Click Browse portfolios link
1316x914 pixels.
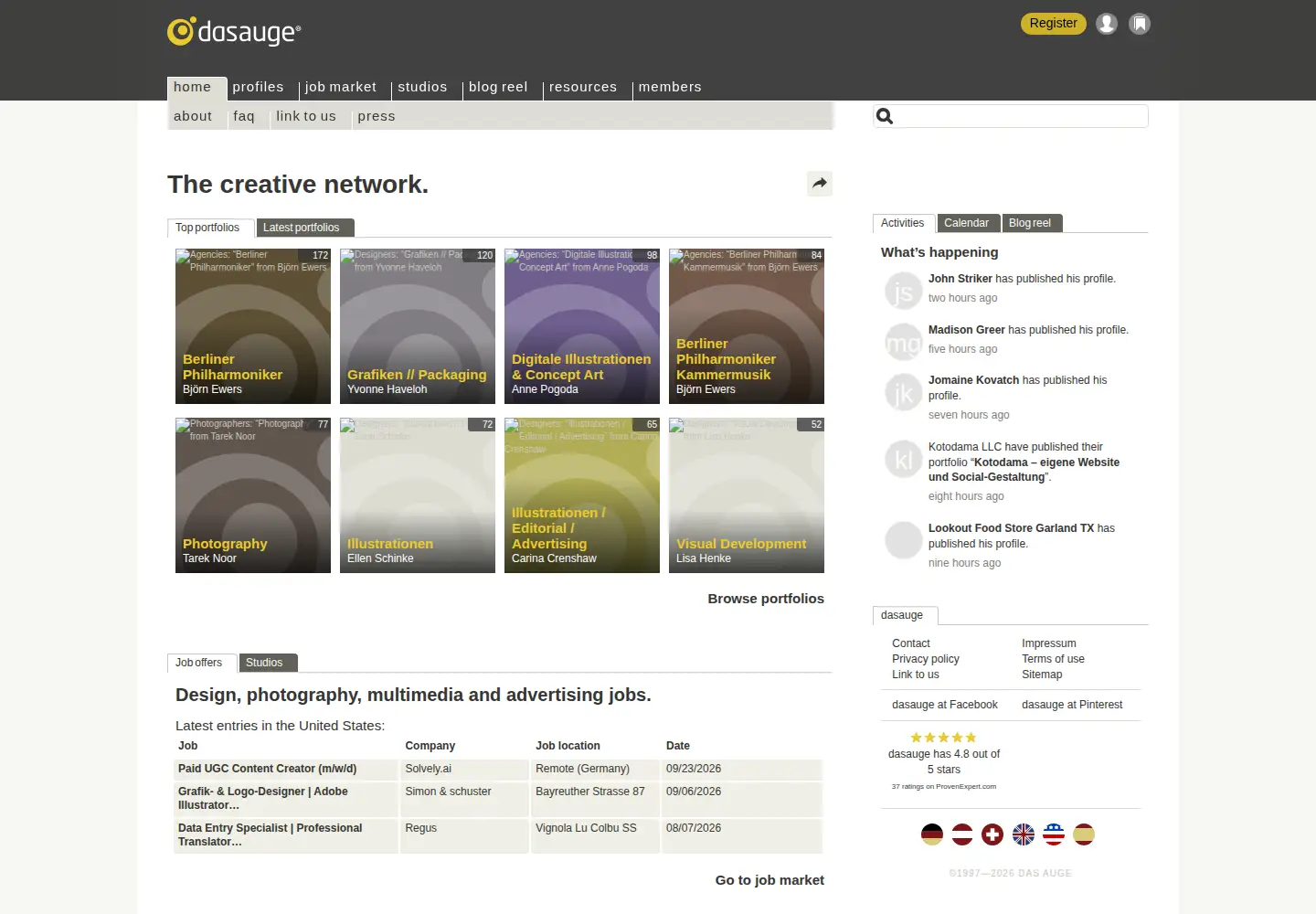pyautogui.click(x=766, y=599)
